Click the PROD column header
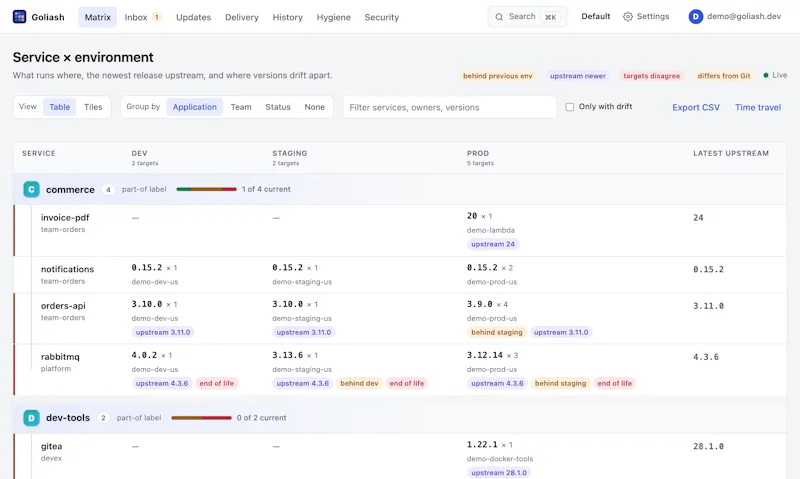 [478, 153]
